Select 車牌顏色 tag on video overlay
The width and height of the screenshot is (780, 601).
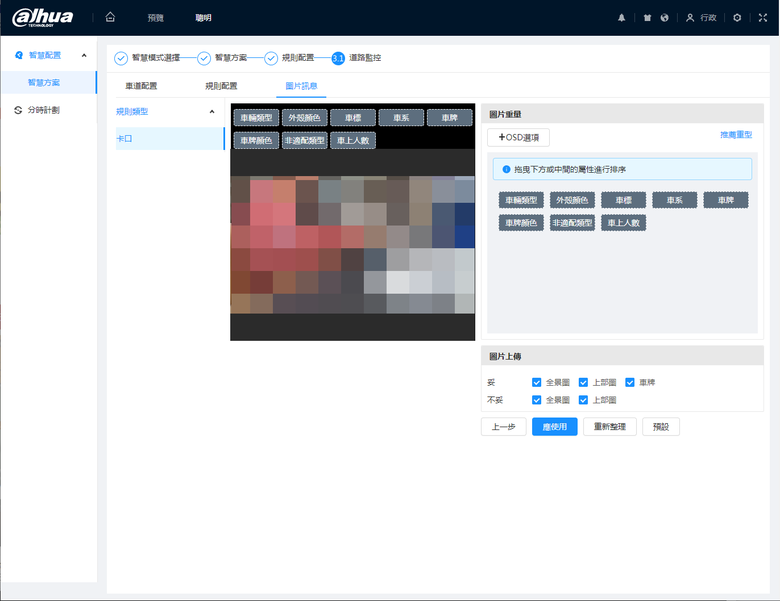tap(256, 140)
